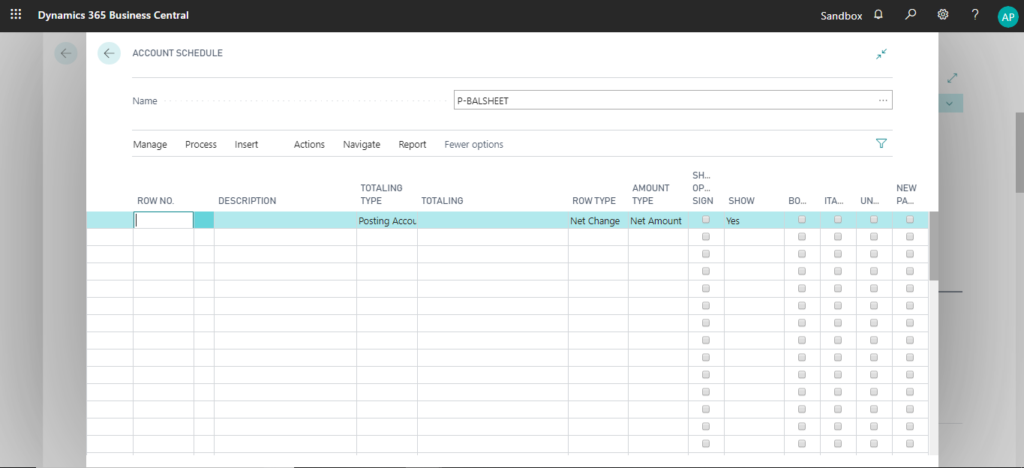Image resolution: width=1024 pixels, height=468 pixels.
Task: Go back from Account Schedule page
Action: (x=109, y=54)
